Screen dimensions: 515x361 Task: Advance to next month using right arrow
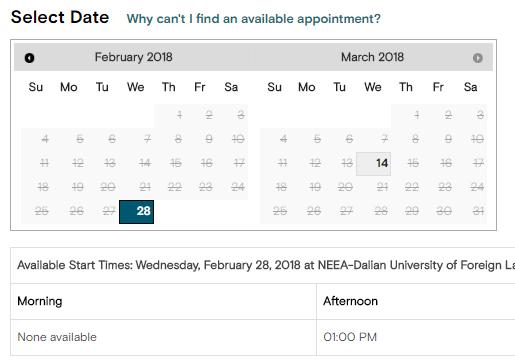pos(477,58)
